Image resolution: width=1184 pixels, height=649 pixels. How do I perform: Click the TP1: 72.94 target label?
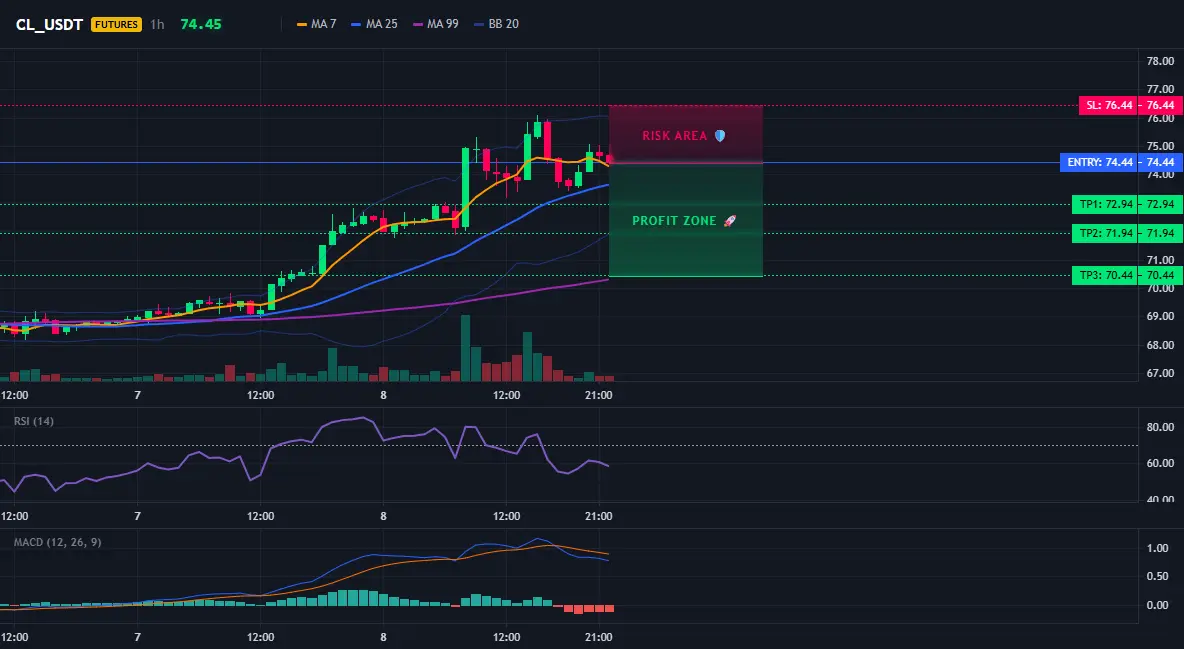tap(1127, 204)
